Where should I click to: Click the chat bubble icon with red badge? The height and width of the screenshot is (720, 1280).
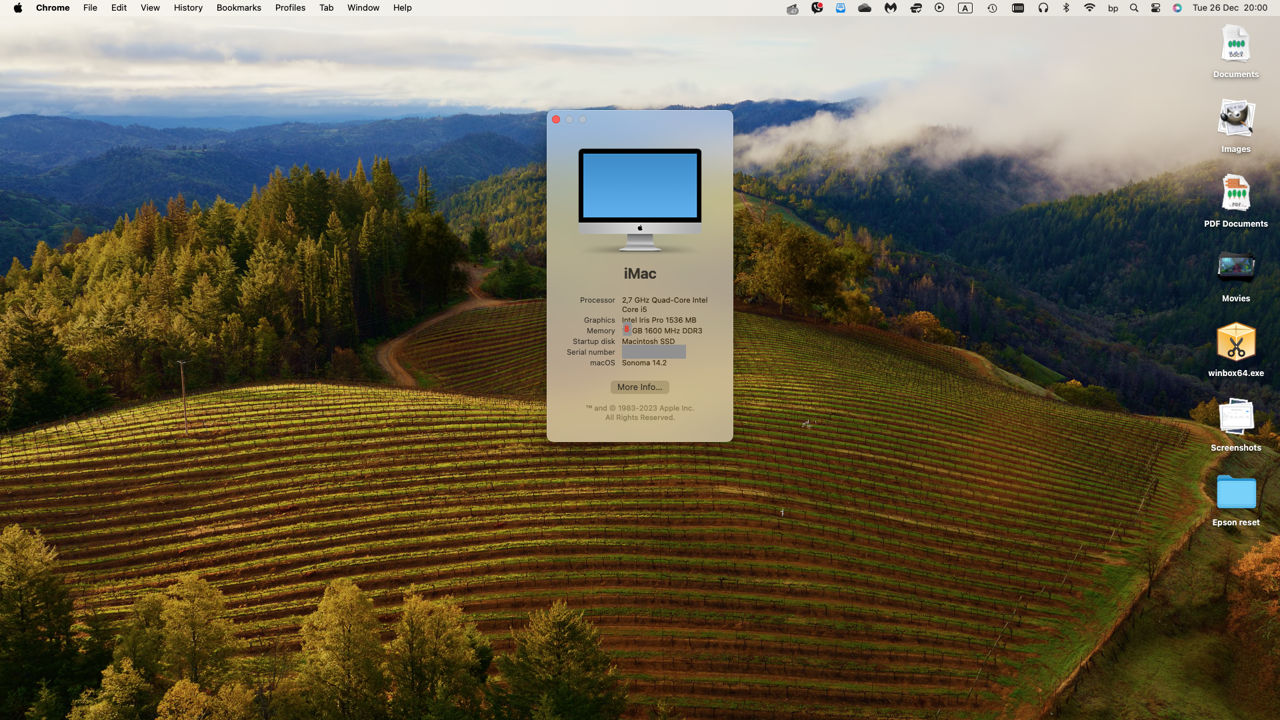[x=817, y=7]
